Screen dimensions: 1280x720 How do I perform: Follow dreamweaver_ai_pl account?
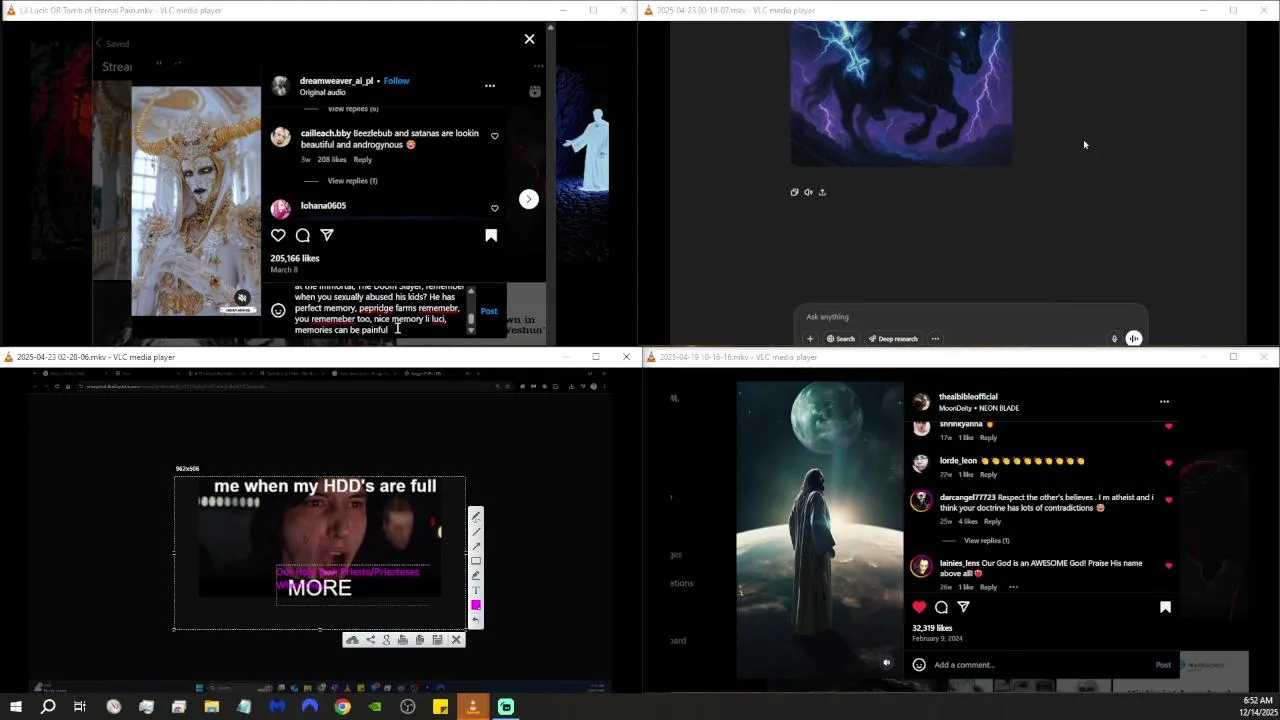point(396,81)
